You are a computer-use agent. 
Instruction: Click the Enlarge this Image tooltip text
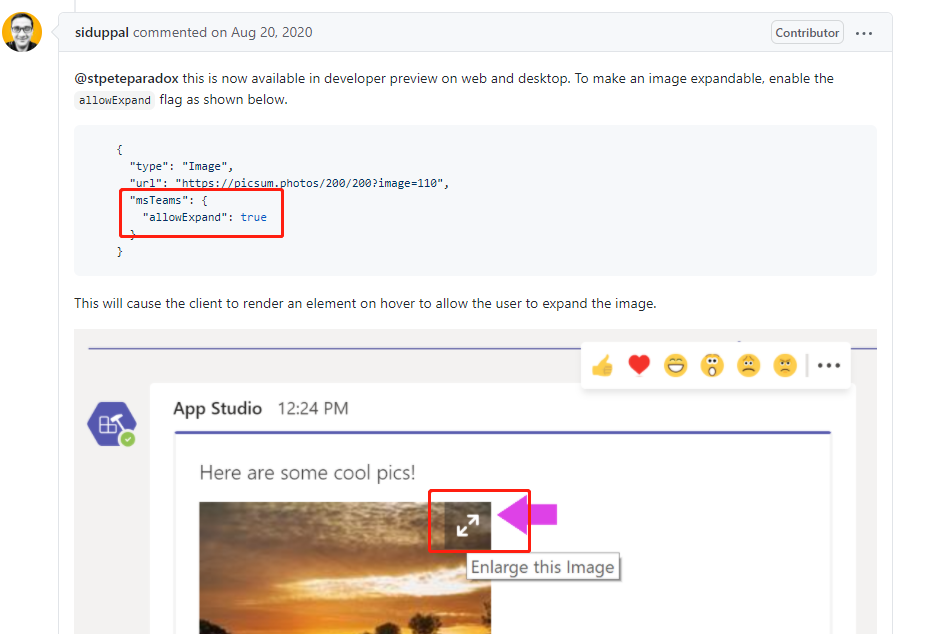[543, 567]
